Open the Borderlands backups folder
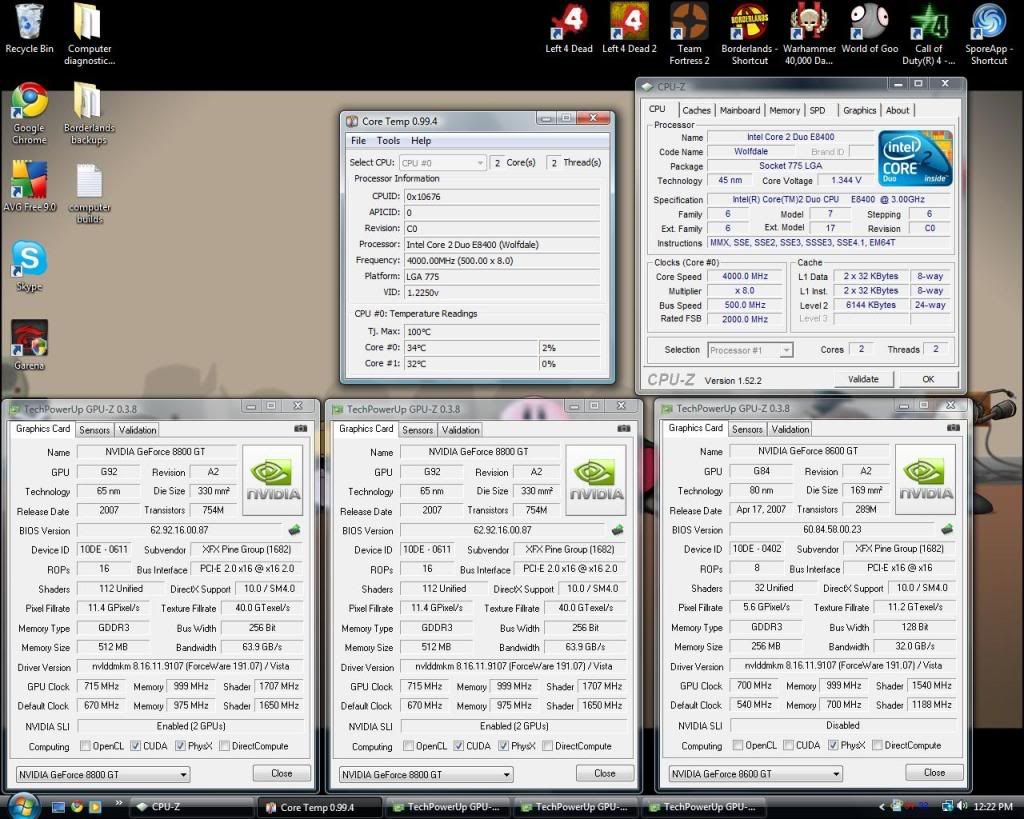The height and width of the screenshot is (819, 1024). 89,113
